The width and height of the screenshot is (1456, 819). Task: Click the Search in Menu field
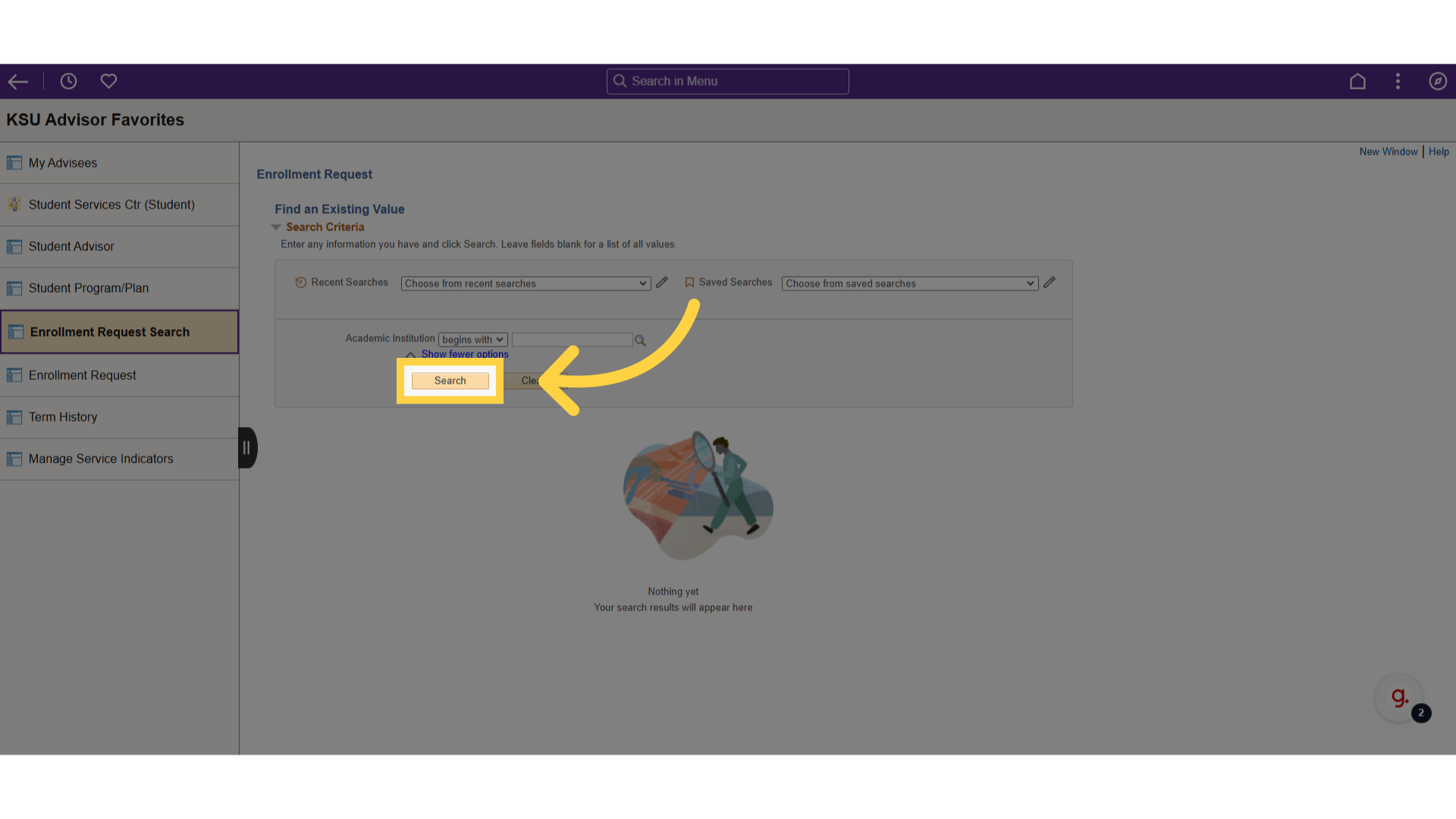point(727,81)
